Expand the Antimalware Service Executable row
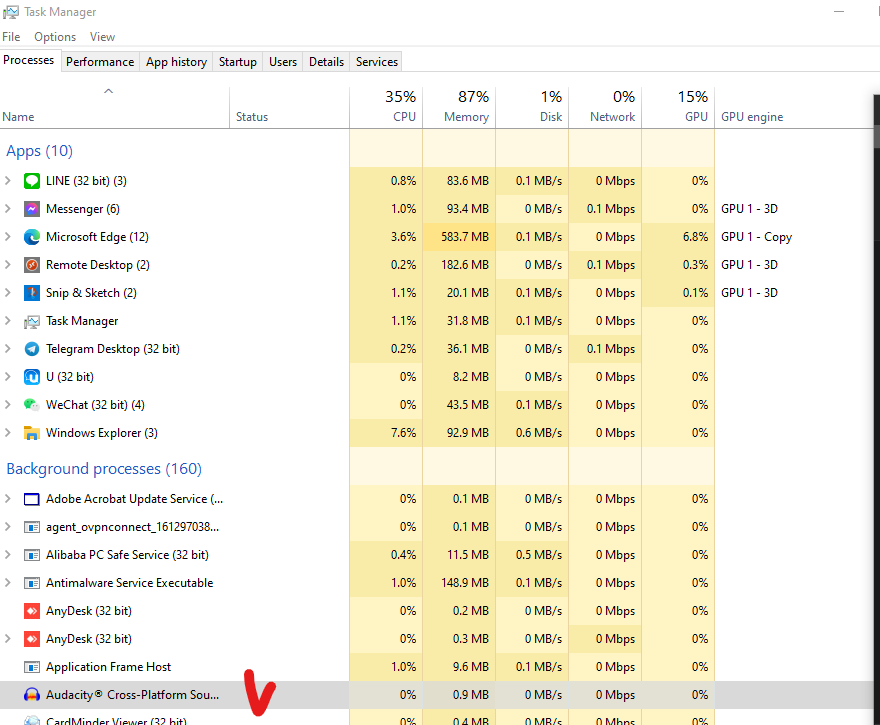880x725 pixels. pos(8,583)
